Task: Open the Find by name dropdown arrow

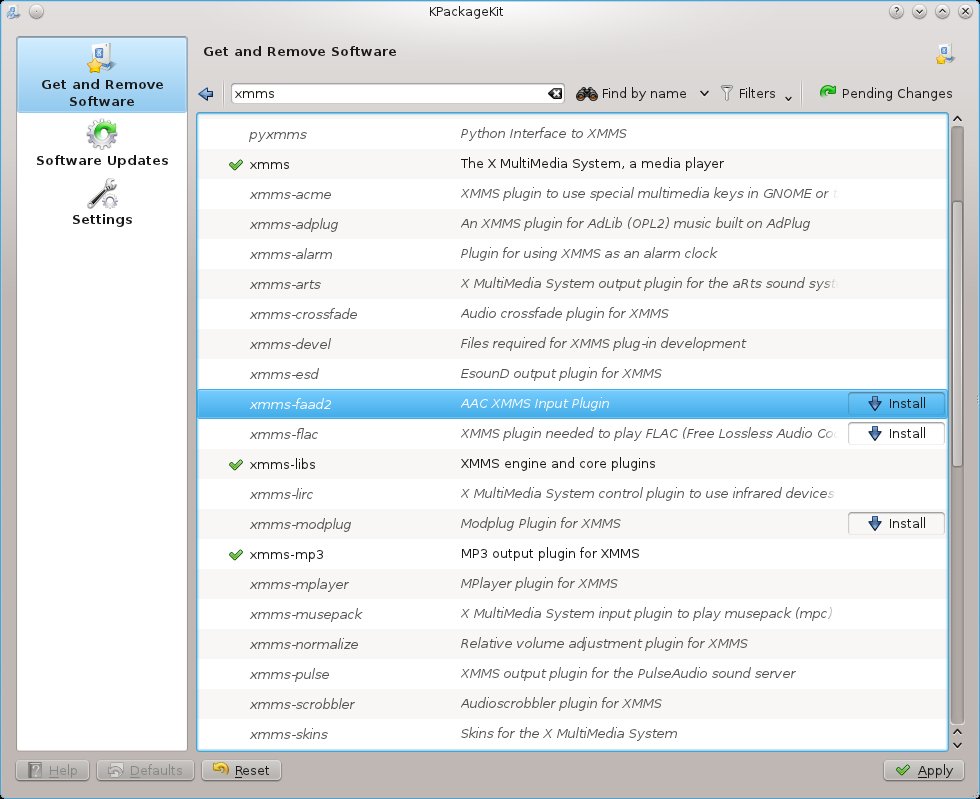Action: 704,94
